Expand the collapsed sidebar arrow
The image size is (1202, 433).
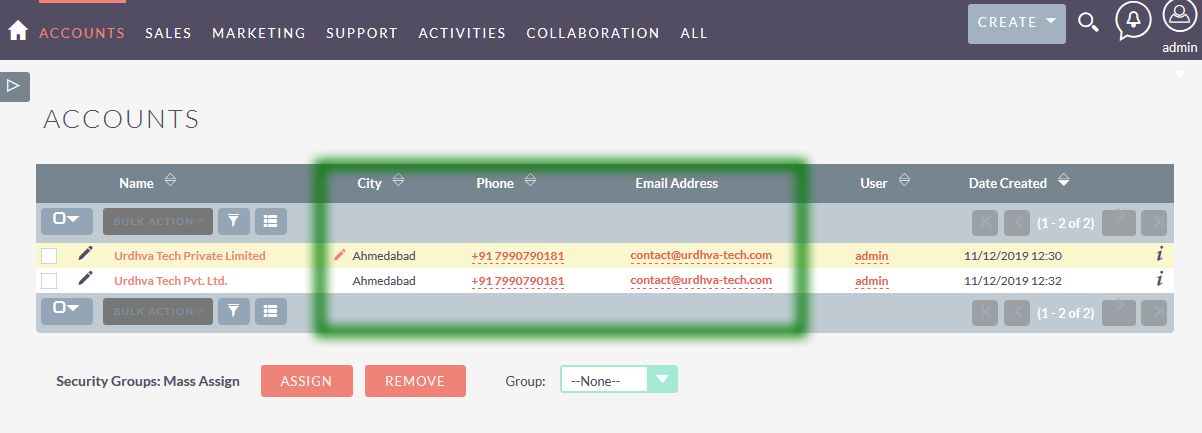pos(14,86)
